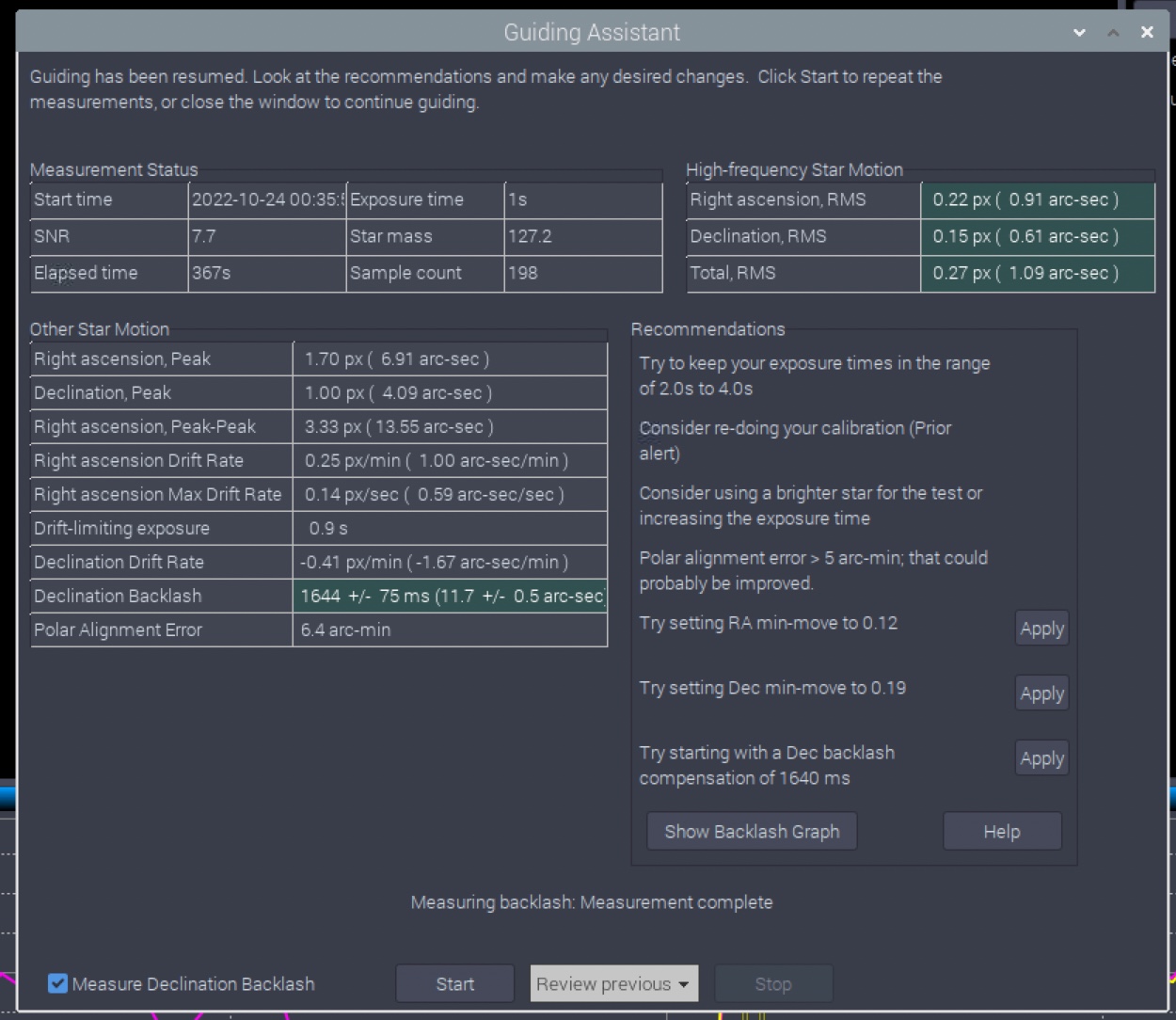Click the Star mass value 127.2
This screenshot has height=1020, width=1176.
[x=583, y=237]
